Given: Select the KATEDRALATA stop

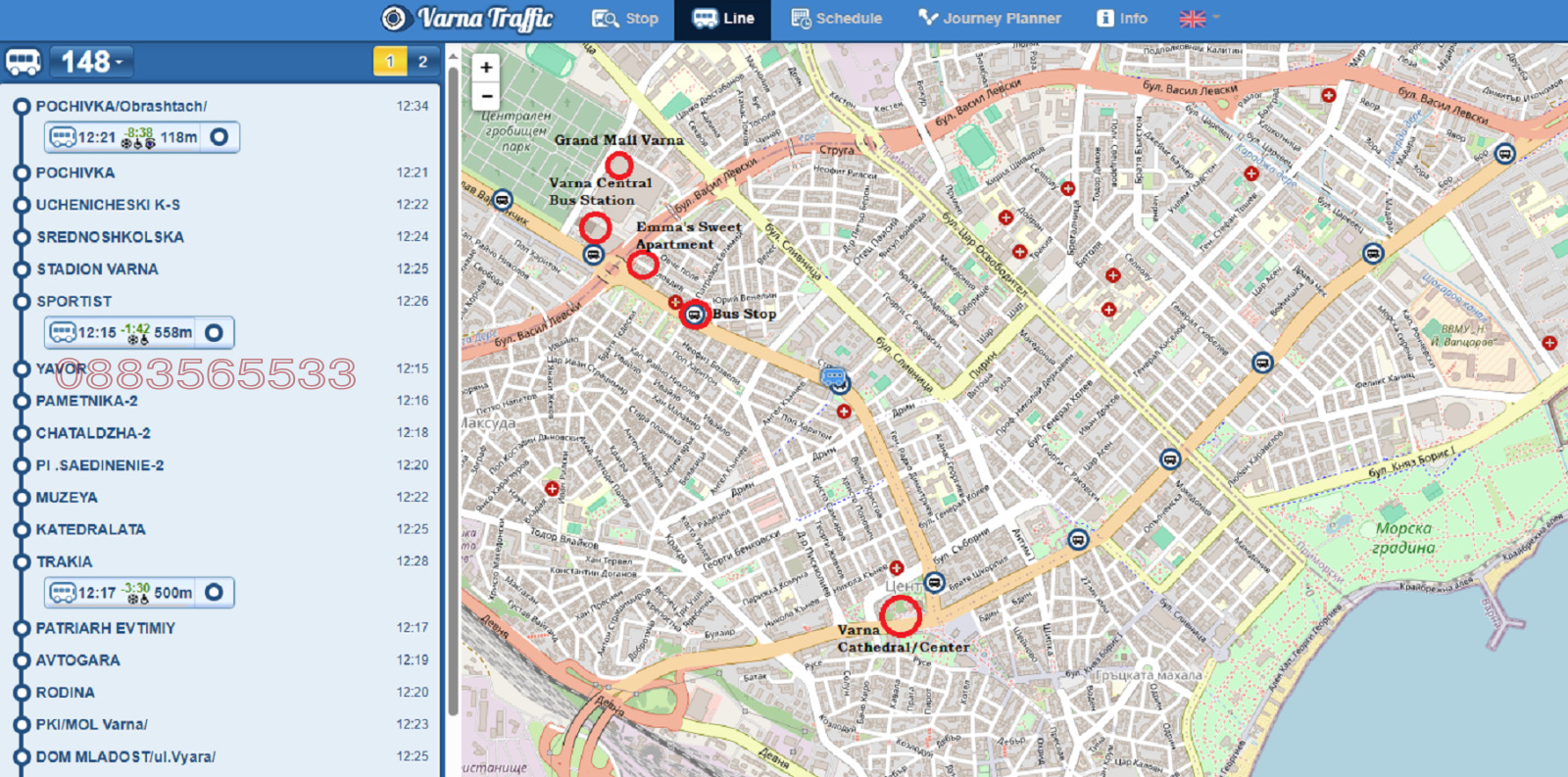Looking at the screenshot, I should [90, 529].
